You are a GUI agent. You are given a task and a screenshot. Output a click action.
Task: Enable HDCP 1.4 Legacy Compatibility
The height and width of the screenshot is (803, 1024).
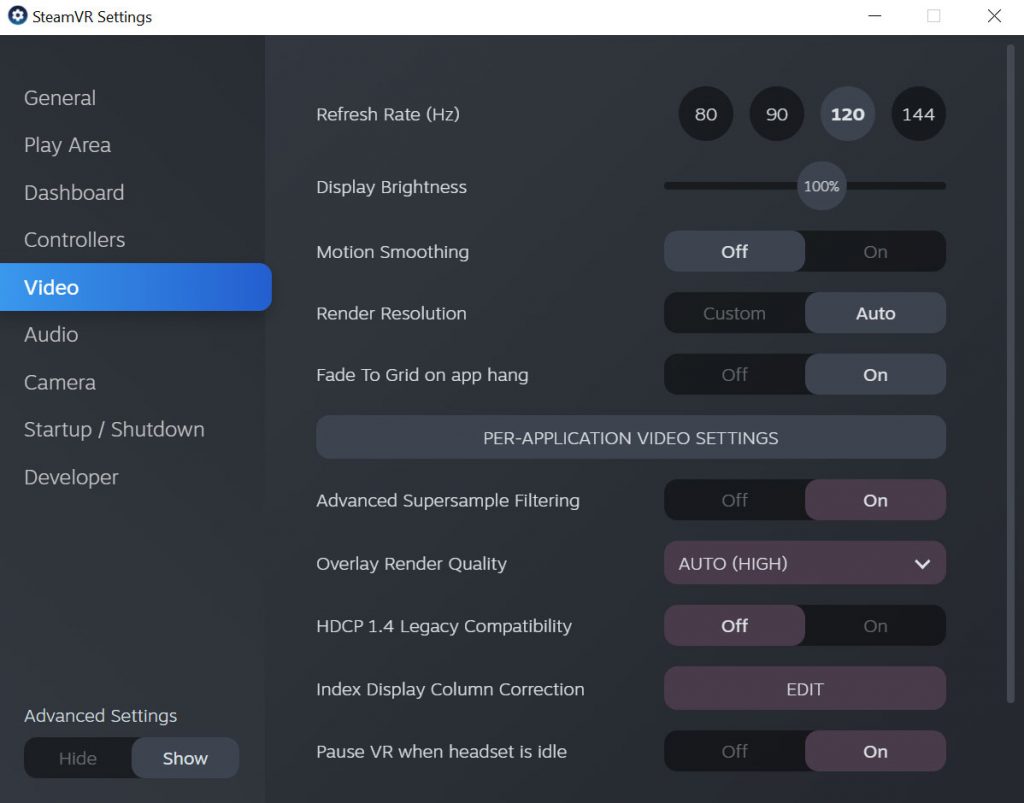(x=875, y=626)
